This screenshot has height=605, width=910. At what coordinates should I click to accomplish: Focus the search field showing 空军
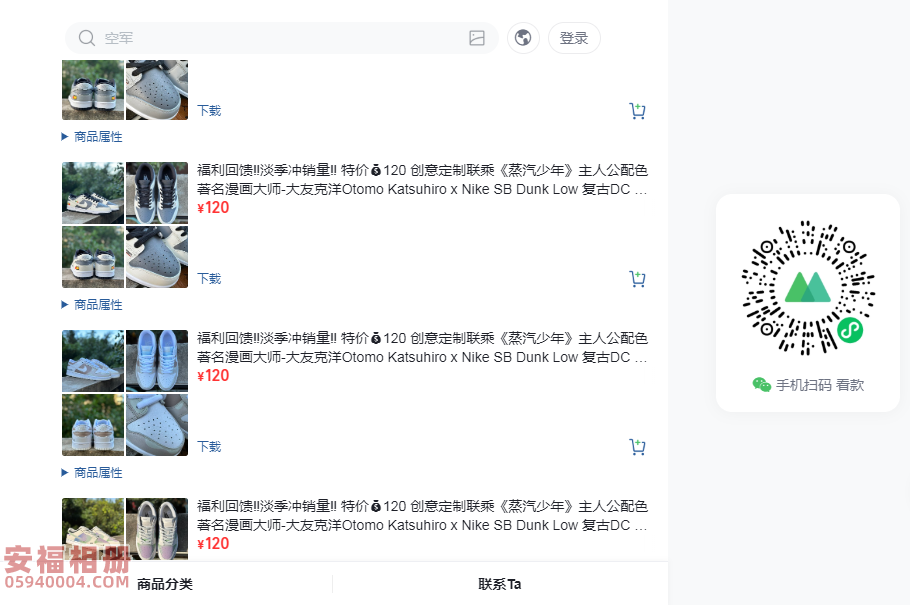point(281,38)
